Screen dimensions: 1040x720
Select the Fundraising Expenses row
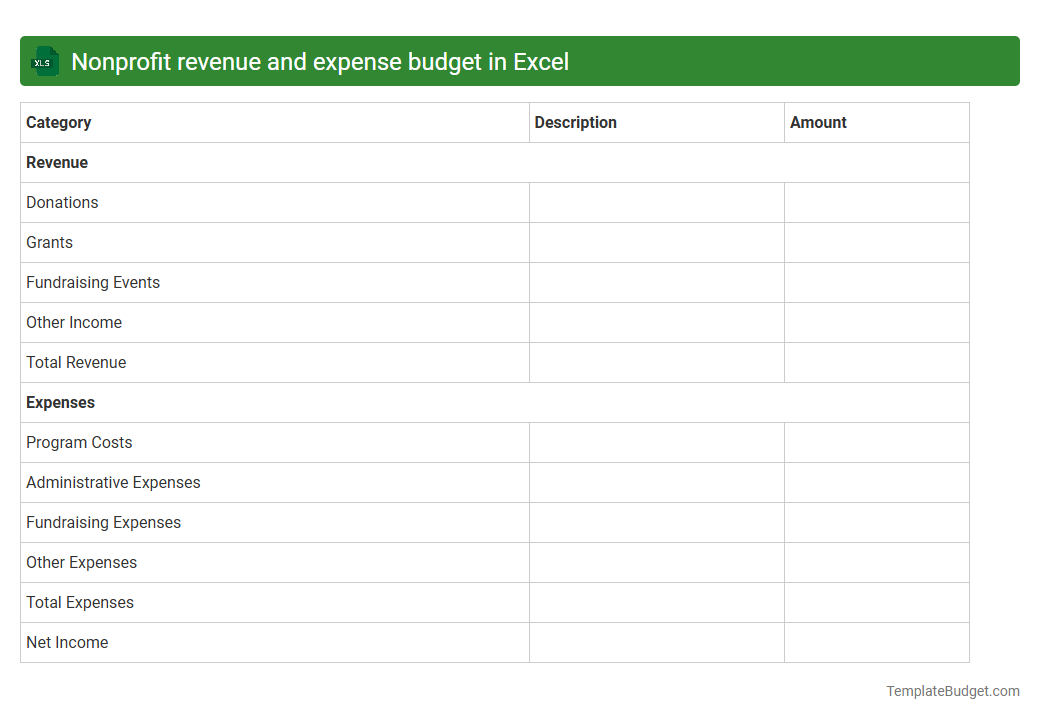coord(103,522)
